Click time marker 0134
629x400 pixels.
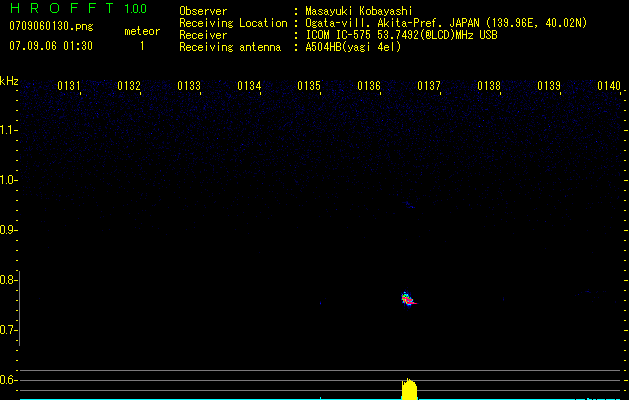point(249,86)
